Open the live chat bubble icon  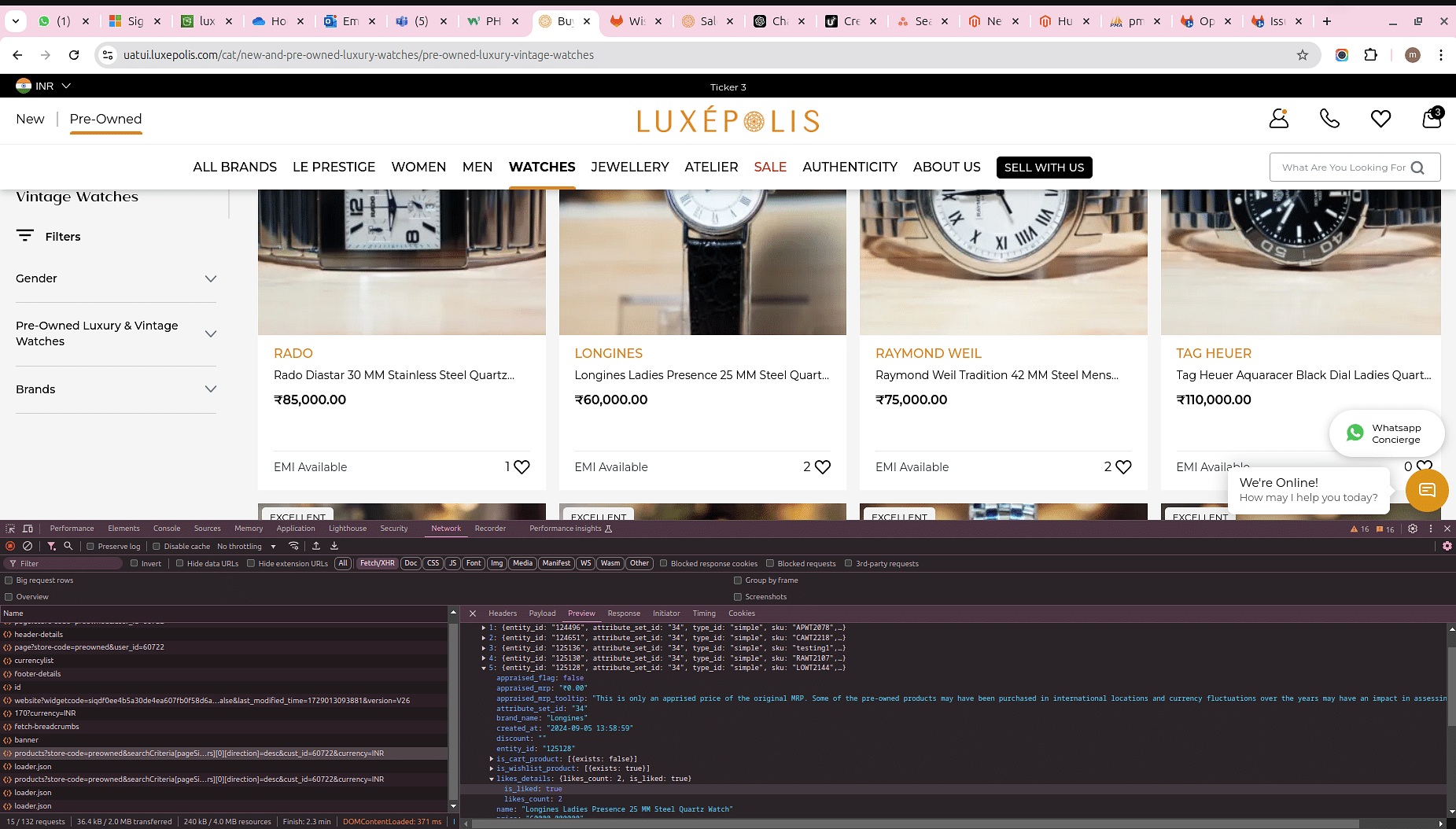(1427, 491)
